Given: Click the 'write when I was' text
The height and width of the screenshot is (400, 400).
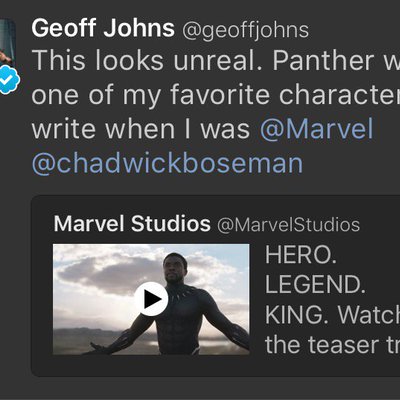Looking at the screenshot, I should (141, 129).
